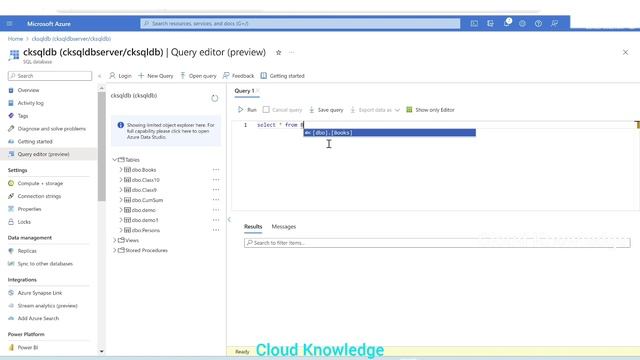Go to Home breadcrumb link
The width and height of the screenshot is (640, 360).
[x=16, y=39]
